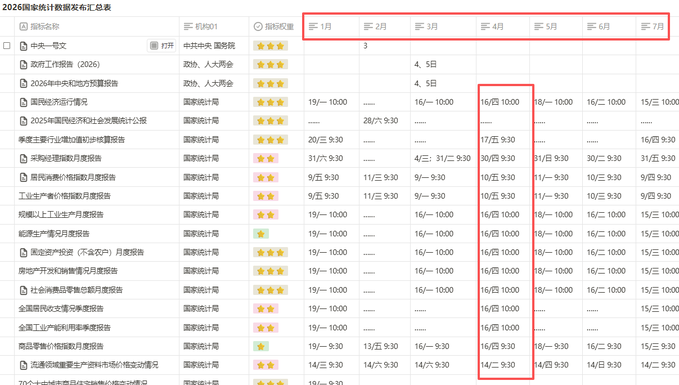Image resolution: width=679 pixels, height=385 pixels.
Task: Click page icon beside 居民消费价格指数月度报告
Action: coord(23,177)
